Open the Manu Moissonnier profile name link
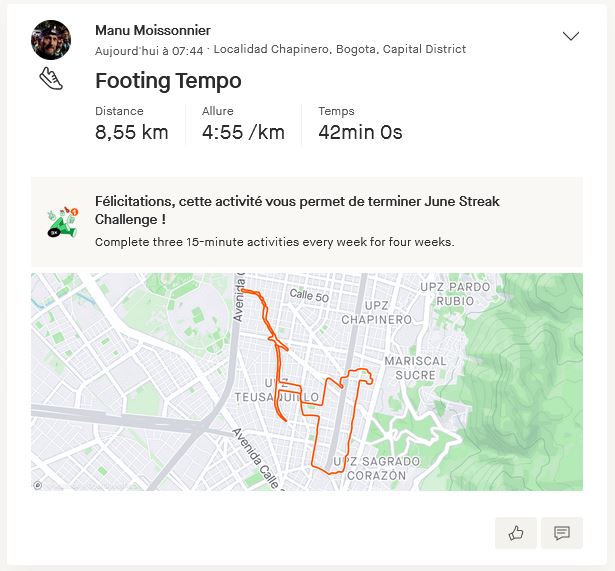The width and height of the screenshot is (615, 571). click(153, 30)
